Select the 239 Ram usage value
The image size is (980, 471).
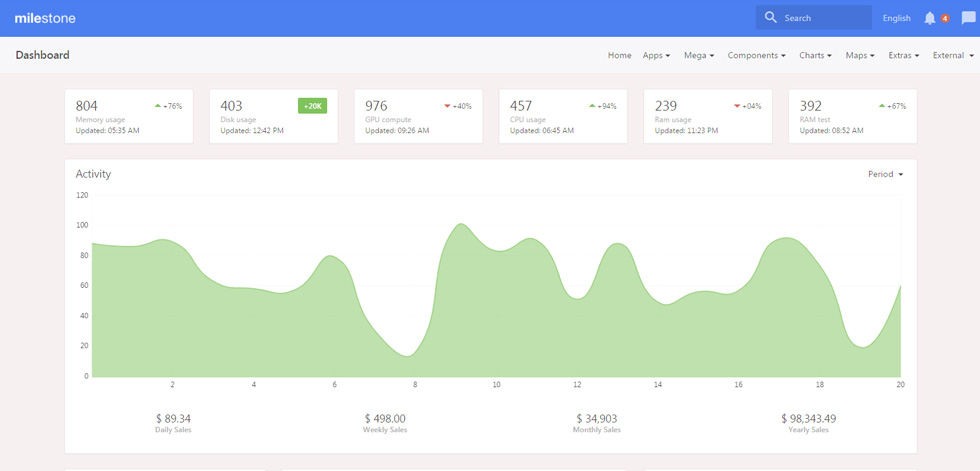click(666, 106)
